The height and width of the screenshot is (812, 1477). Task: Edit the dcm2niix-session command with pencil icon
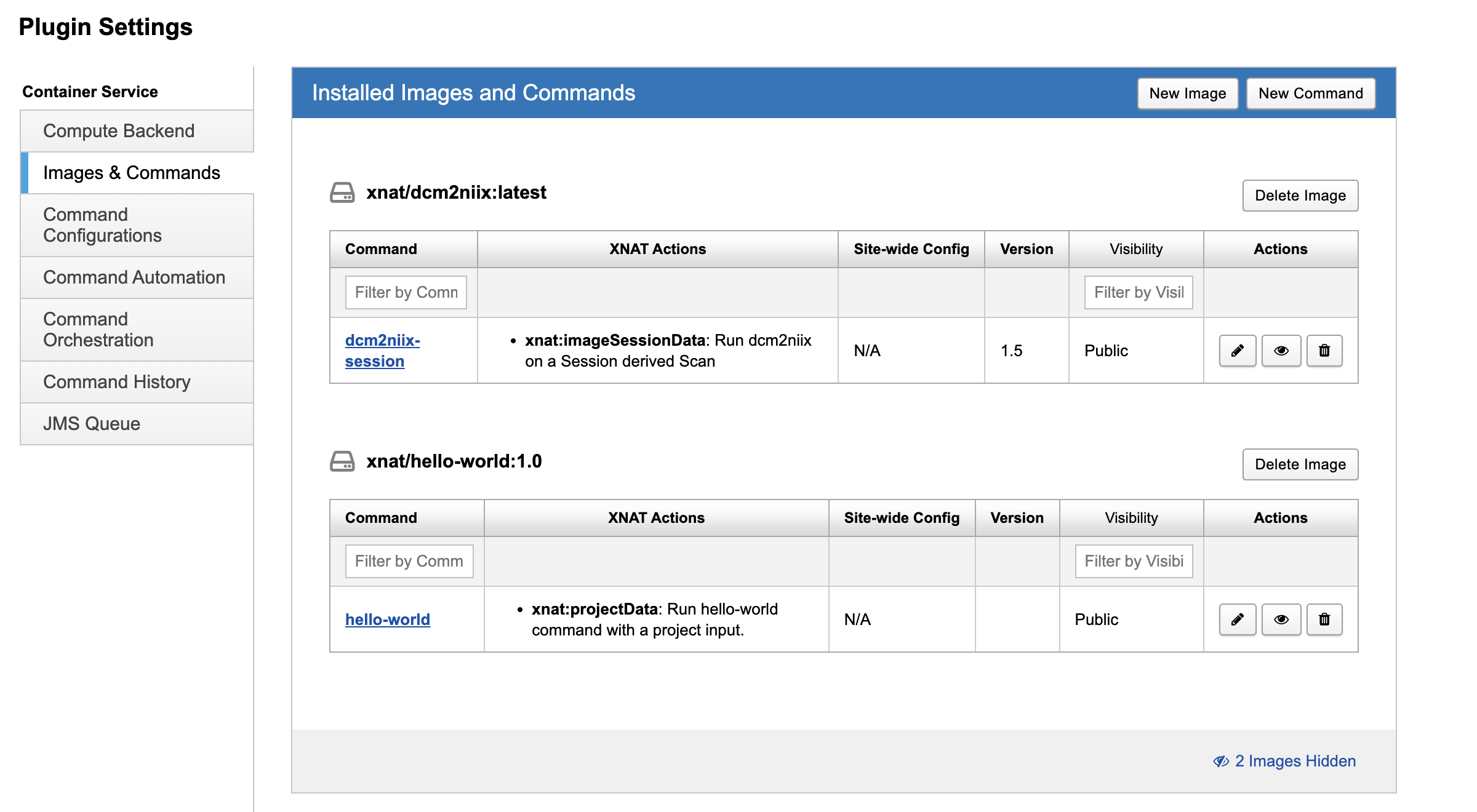point(1237,351)
